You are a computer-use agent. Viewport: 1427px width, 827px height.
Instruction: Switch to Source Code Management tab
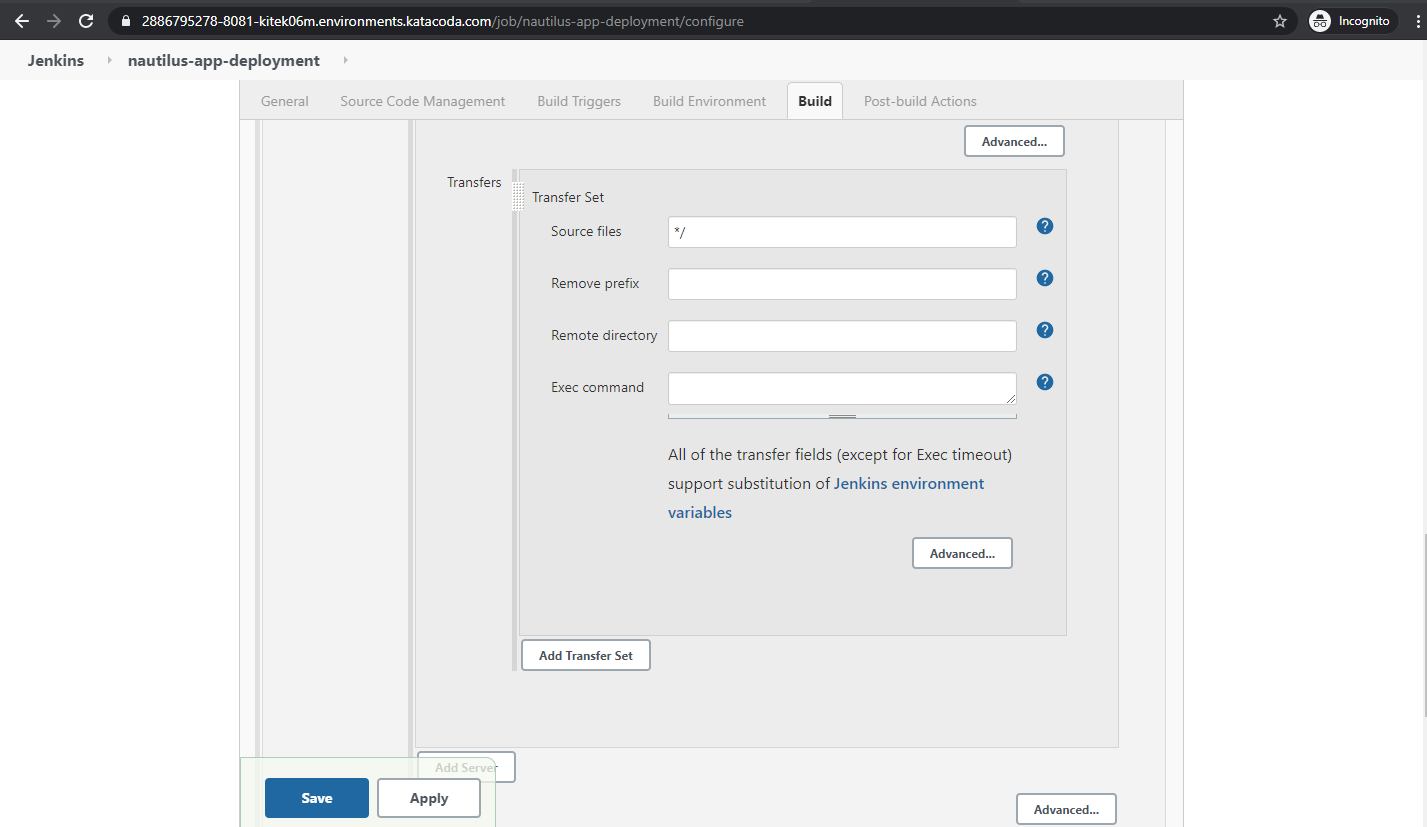tap(422, 101)
